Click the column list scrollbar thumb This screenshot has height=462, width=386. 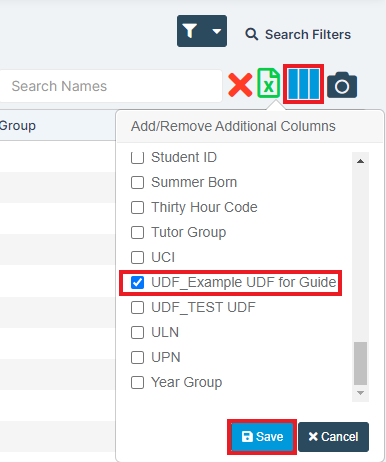(x=360, y=363)
